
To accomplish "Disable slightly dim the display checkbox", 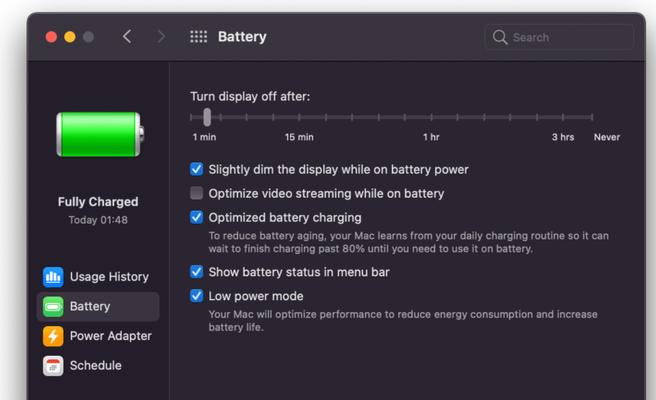I will click(x=196, y=169).
